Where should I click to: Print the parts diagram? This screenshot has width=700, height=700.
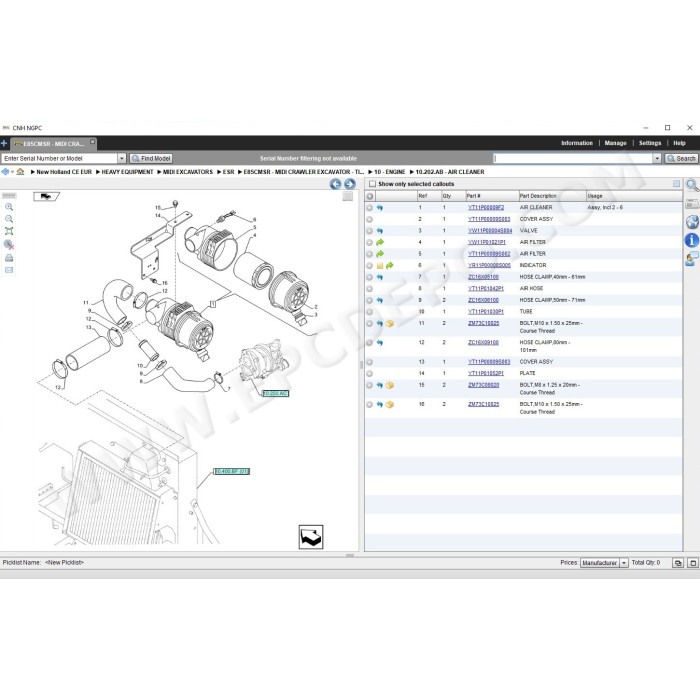coord(9,258)
